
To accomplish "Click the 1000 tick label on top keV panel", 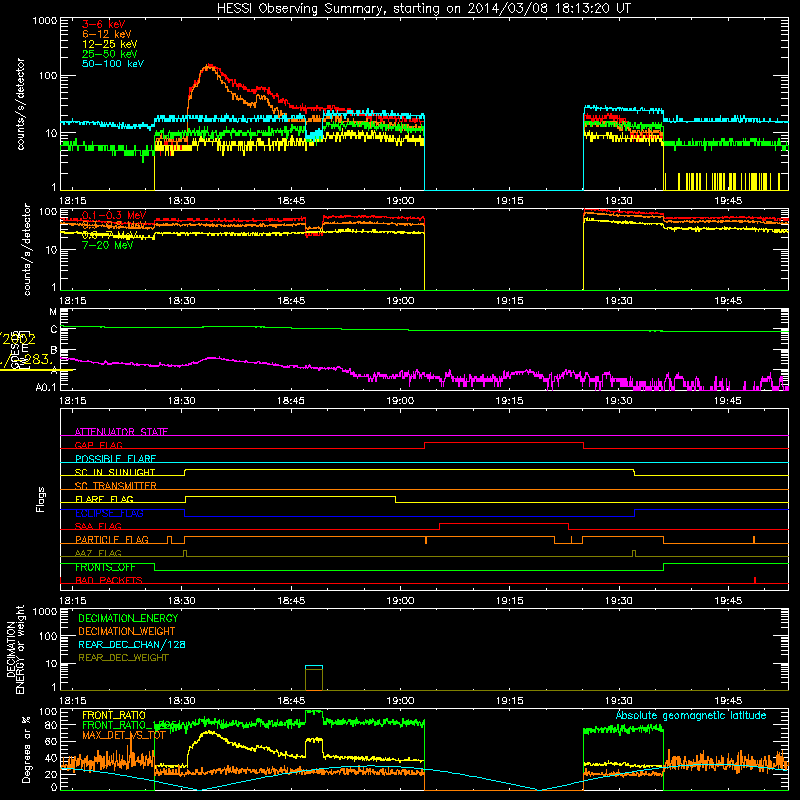I will (x=44, y=21).
